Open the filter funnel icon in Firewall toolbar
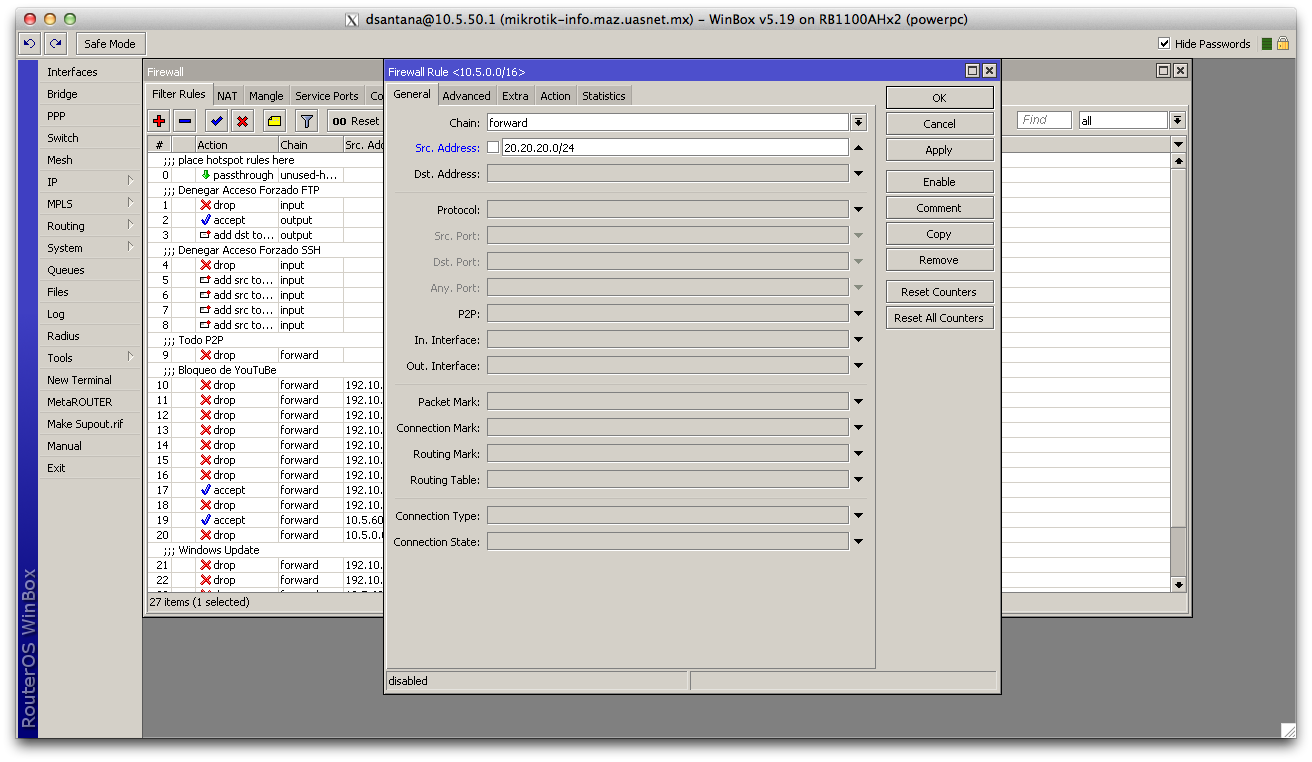The image size is (1312, 762). click(x=307, y=121)
